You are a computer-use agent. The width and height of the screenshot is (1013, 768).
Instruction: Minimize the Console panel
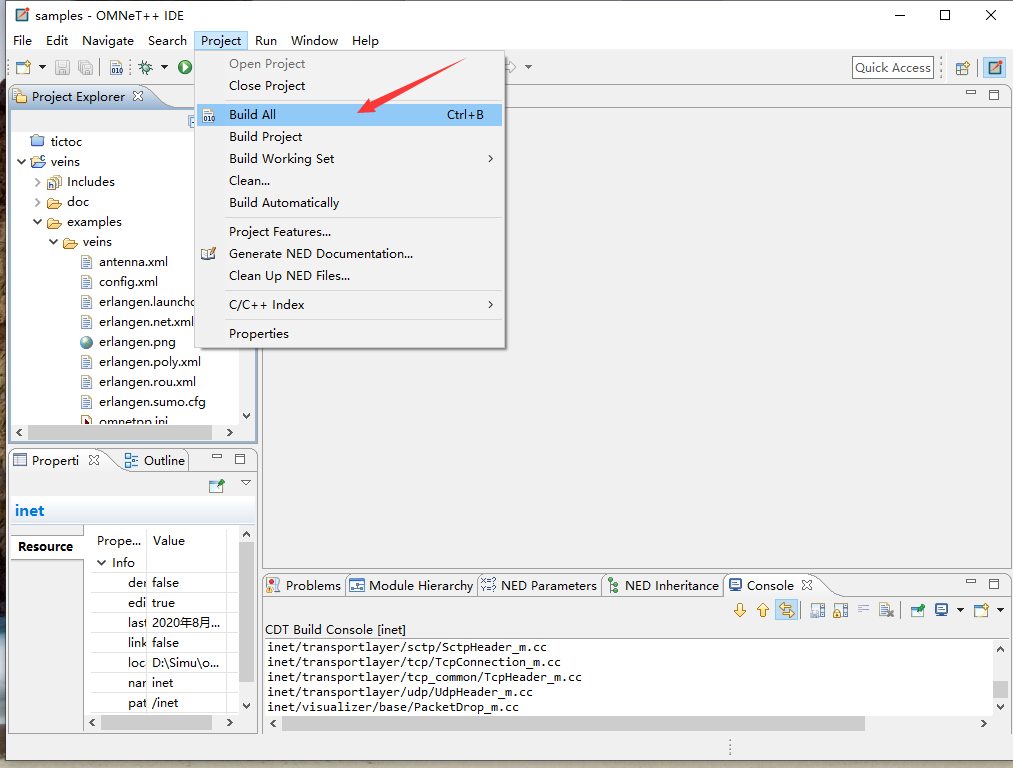[x=970, y=582]
